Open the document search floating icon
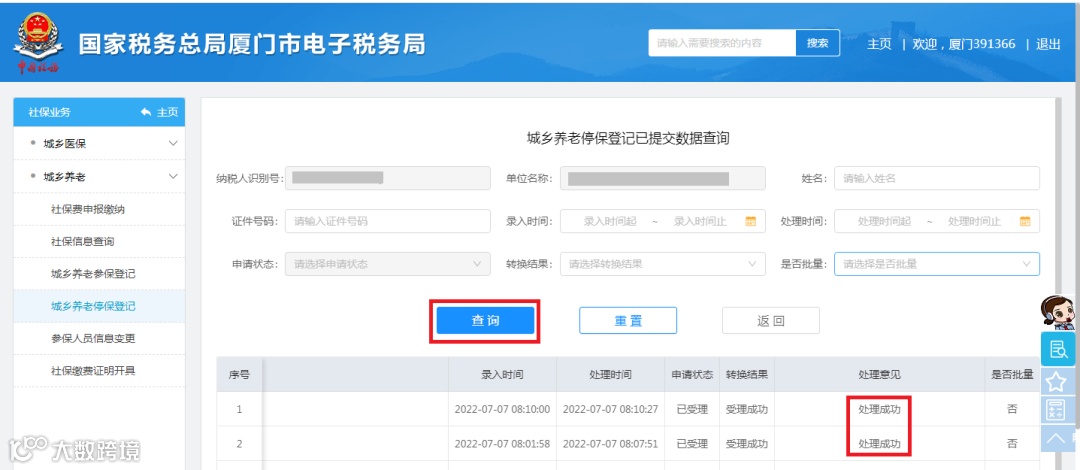 (x=1057, y=349)
